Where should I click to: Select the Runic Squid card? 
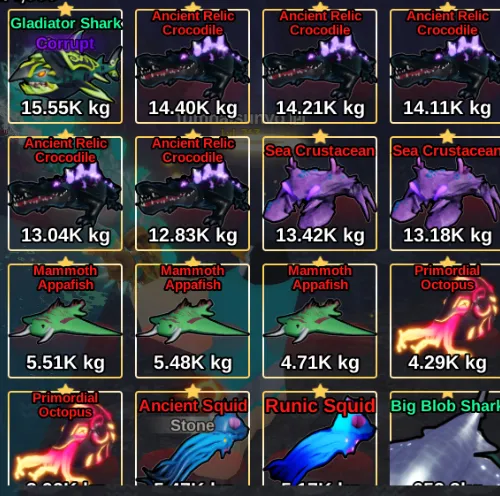(320, 438)
